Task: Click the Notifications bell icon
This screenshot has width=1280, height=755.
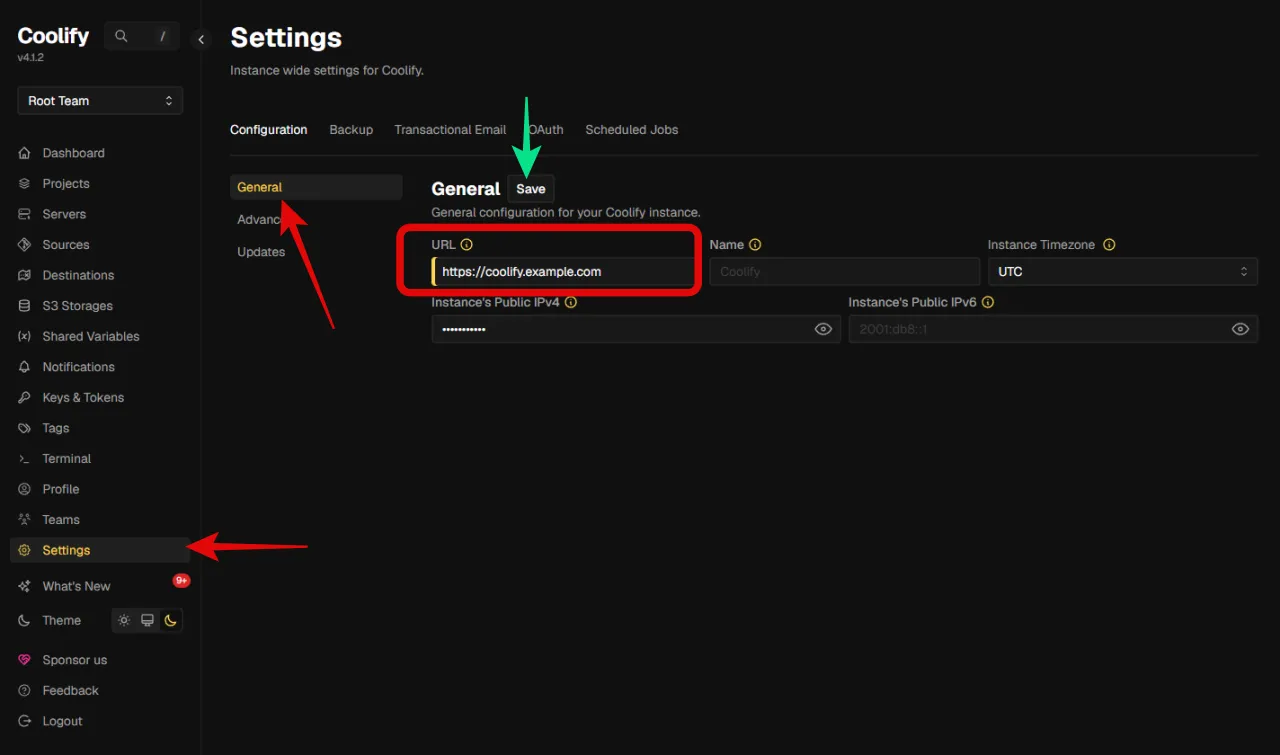Action: tap(24, 367)
